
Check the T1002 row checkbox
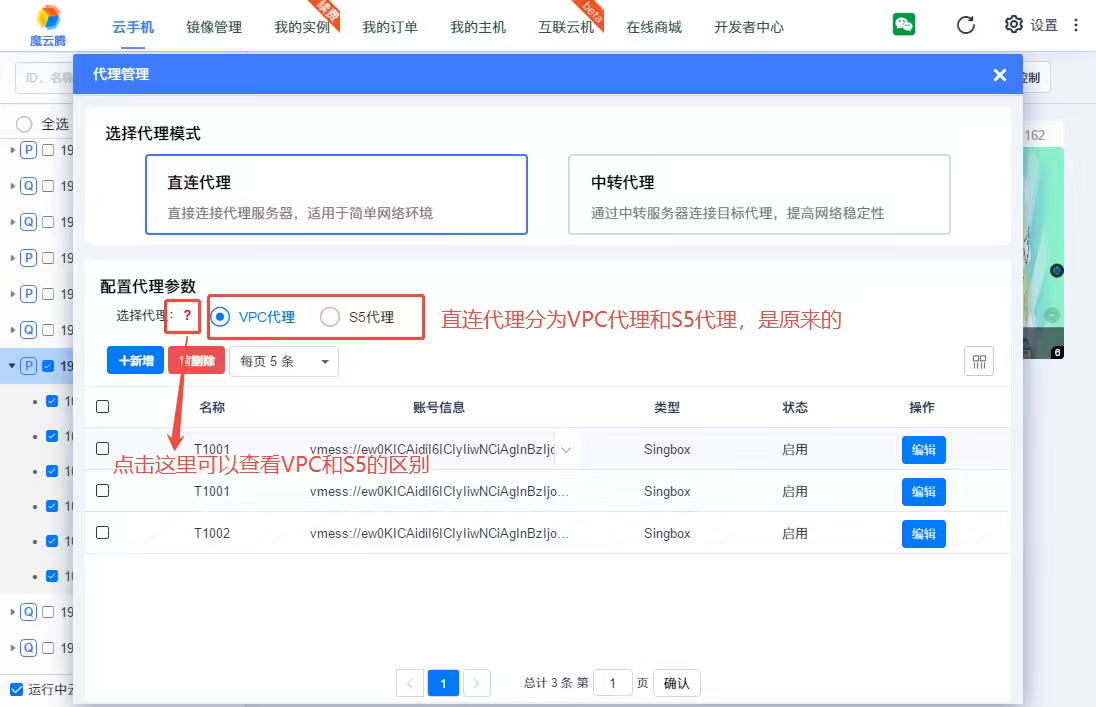[102, 533]
